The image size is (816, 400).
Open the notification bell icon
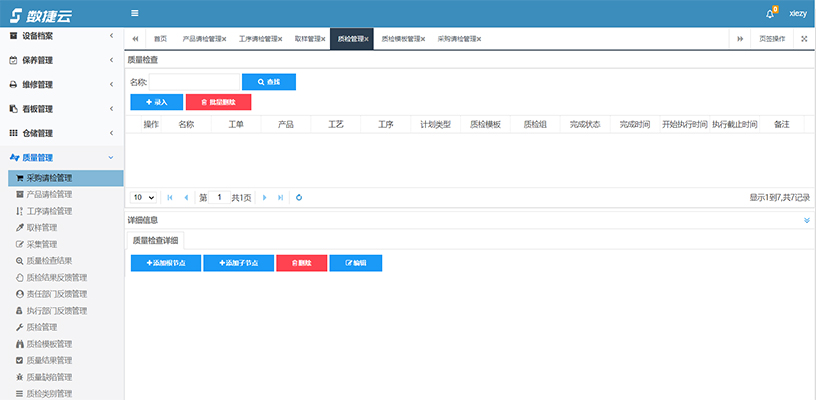tap(770, 13)
